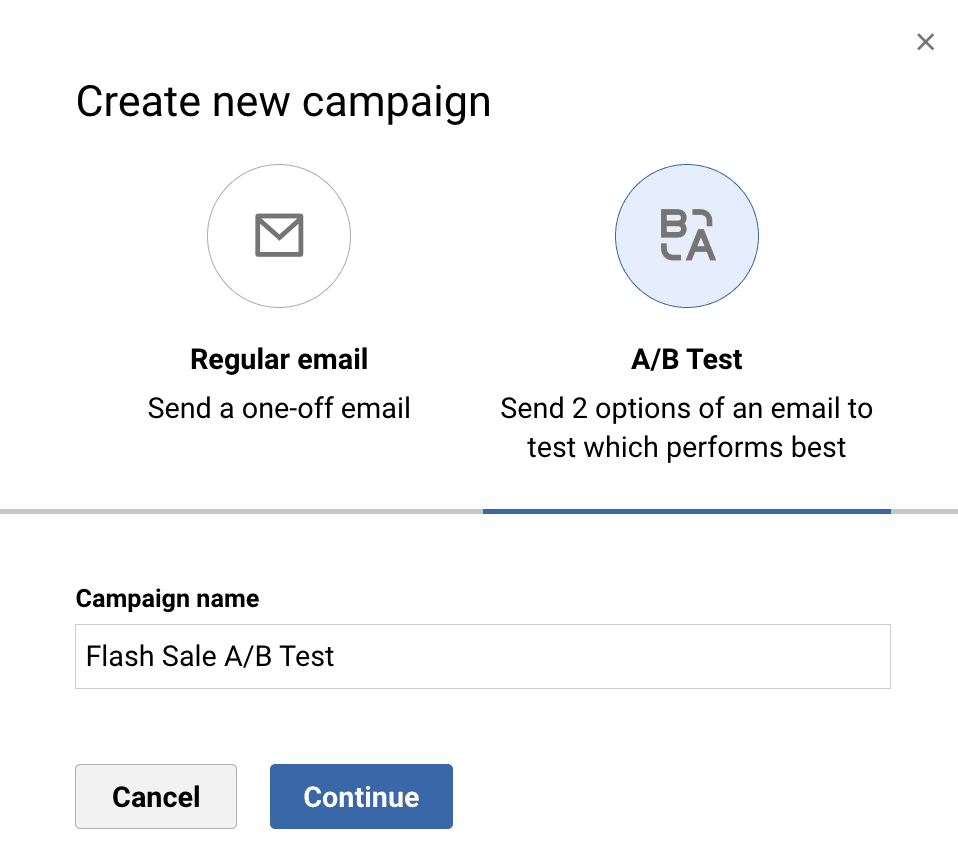This screenshot has width=958, height=860.
Task: Click the 'Send a one-off email' description
Action: [x=279, y=408]
